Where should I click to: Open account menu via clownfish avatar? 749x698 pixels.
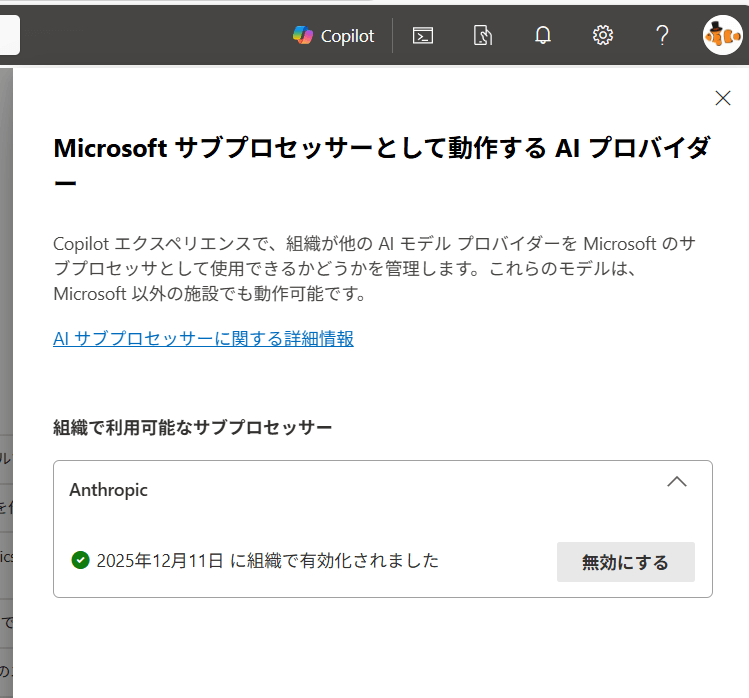click(x=722, y=36)
